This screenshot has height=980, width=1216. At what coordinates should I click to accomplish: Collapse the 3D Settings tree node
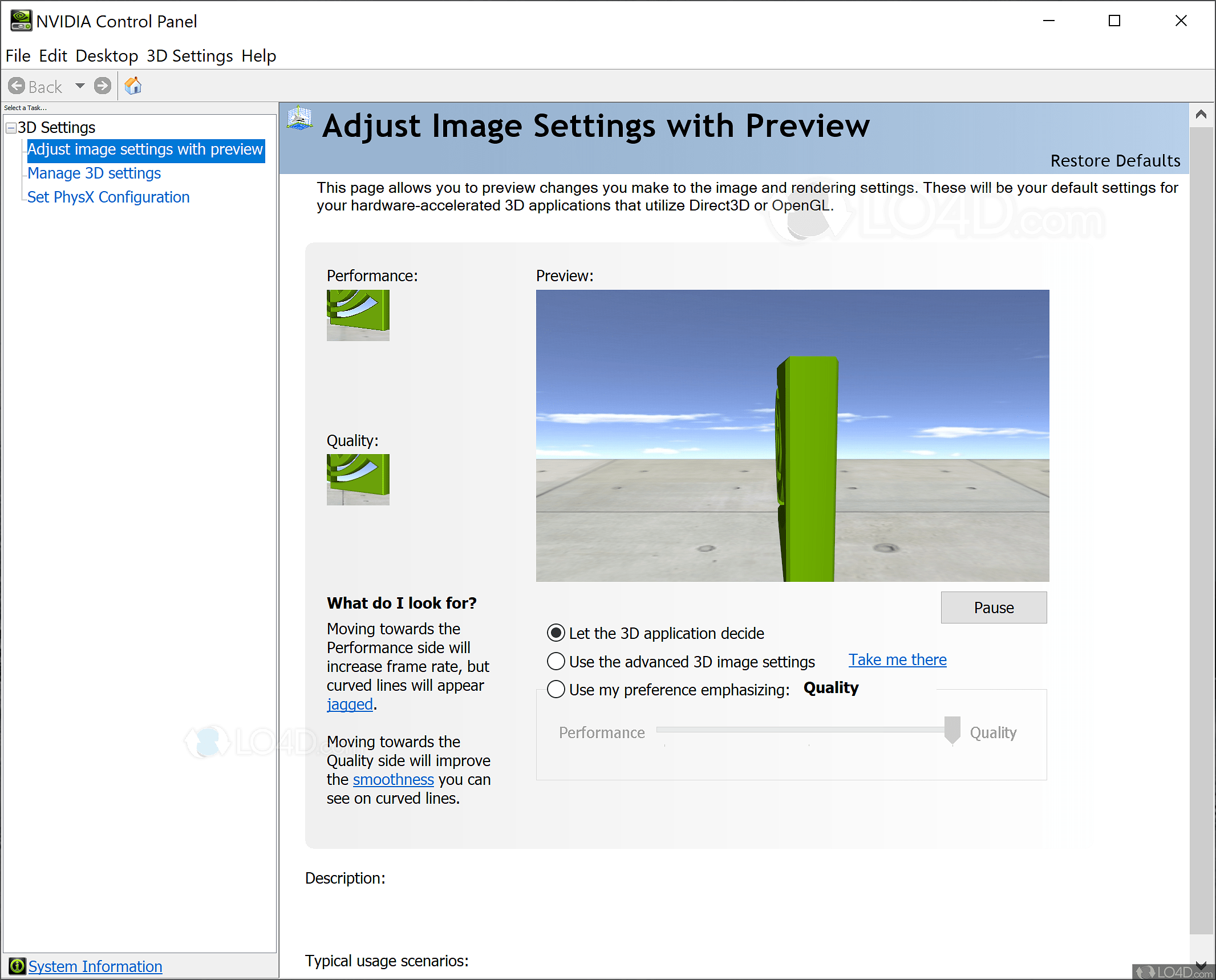(x=11, y=128)
